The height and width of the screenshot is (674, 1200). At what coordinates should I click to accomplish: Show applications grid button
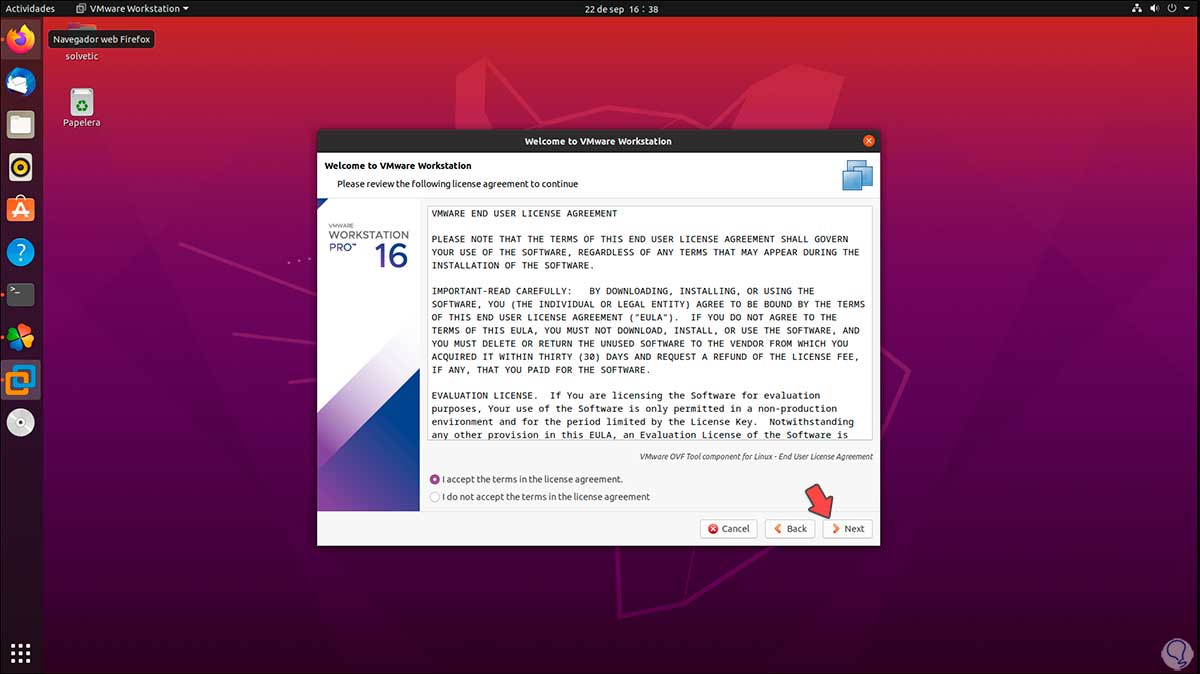(x=21, y=653)
